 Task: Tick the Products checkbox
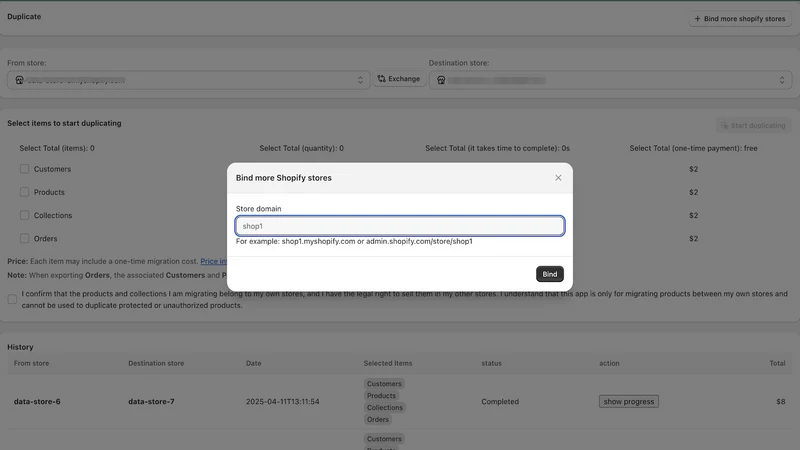(24, 192)
